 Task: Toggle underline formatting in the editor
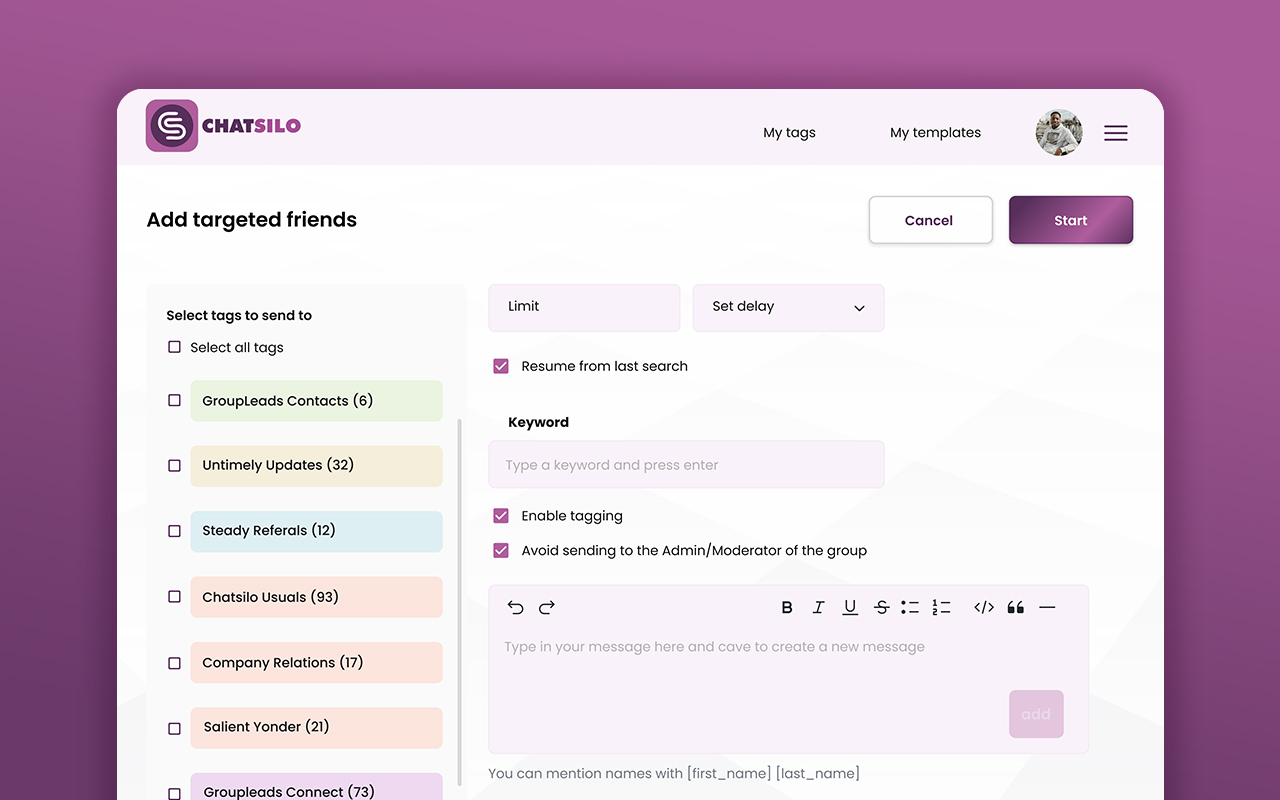[850, 607]
